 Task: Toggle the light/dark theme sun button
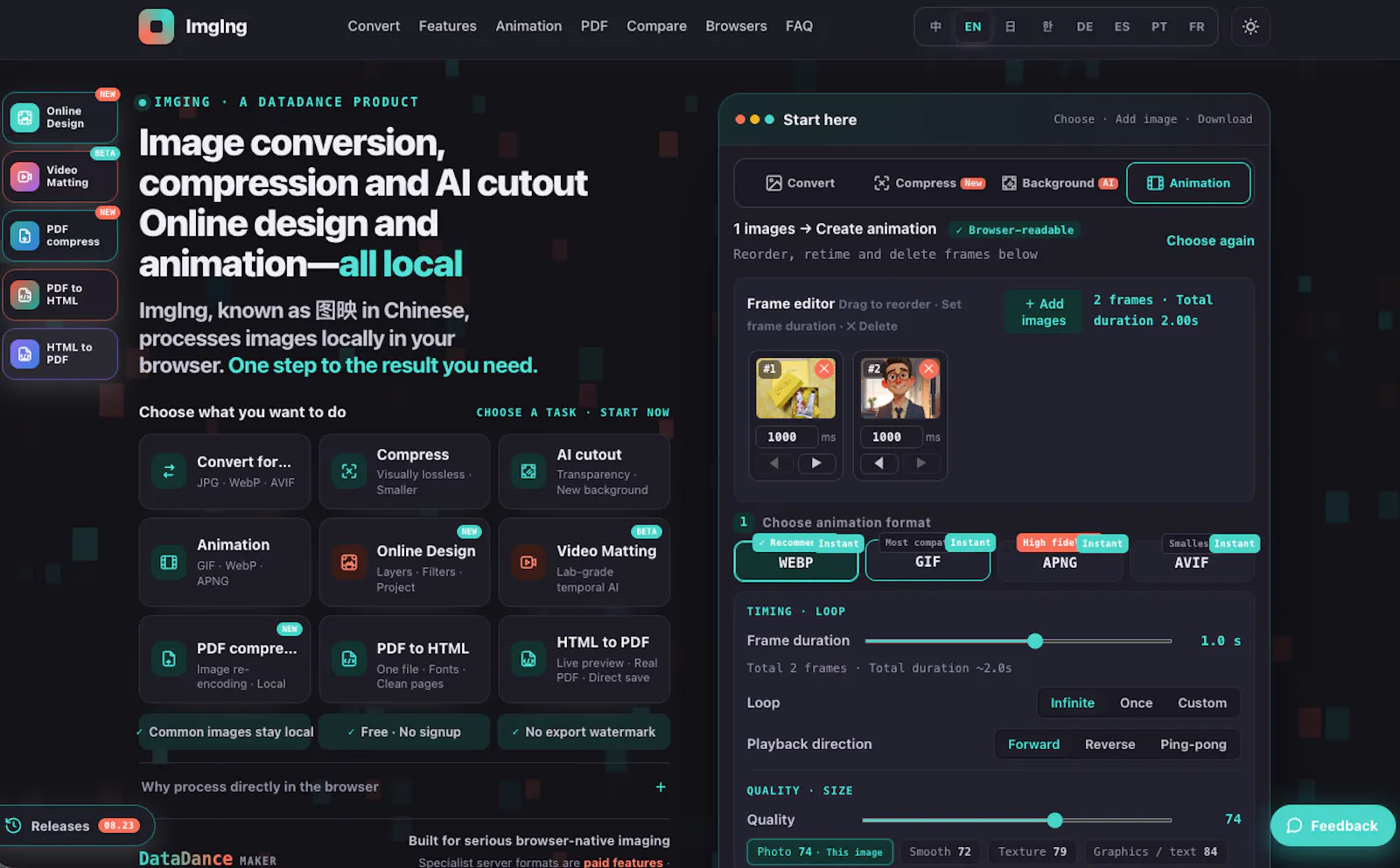(x=1250, y=26)
